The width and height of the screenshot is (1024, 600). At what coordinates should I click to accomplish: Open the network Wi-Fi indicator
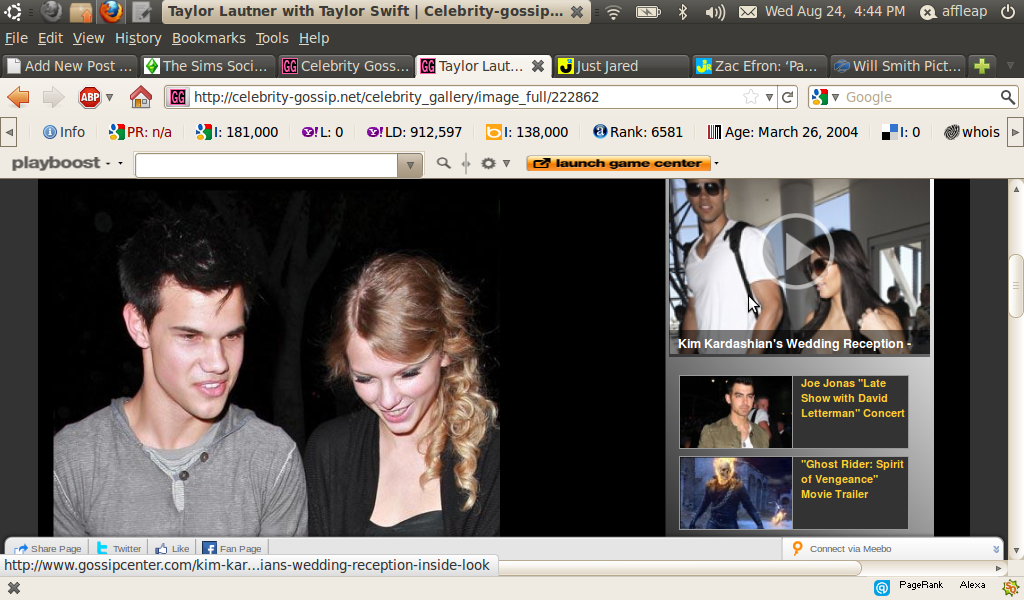[x=613, y=12]
